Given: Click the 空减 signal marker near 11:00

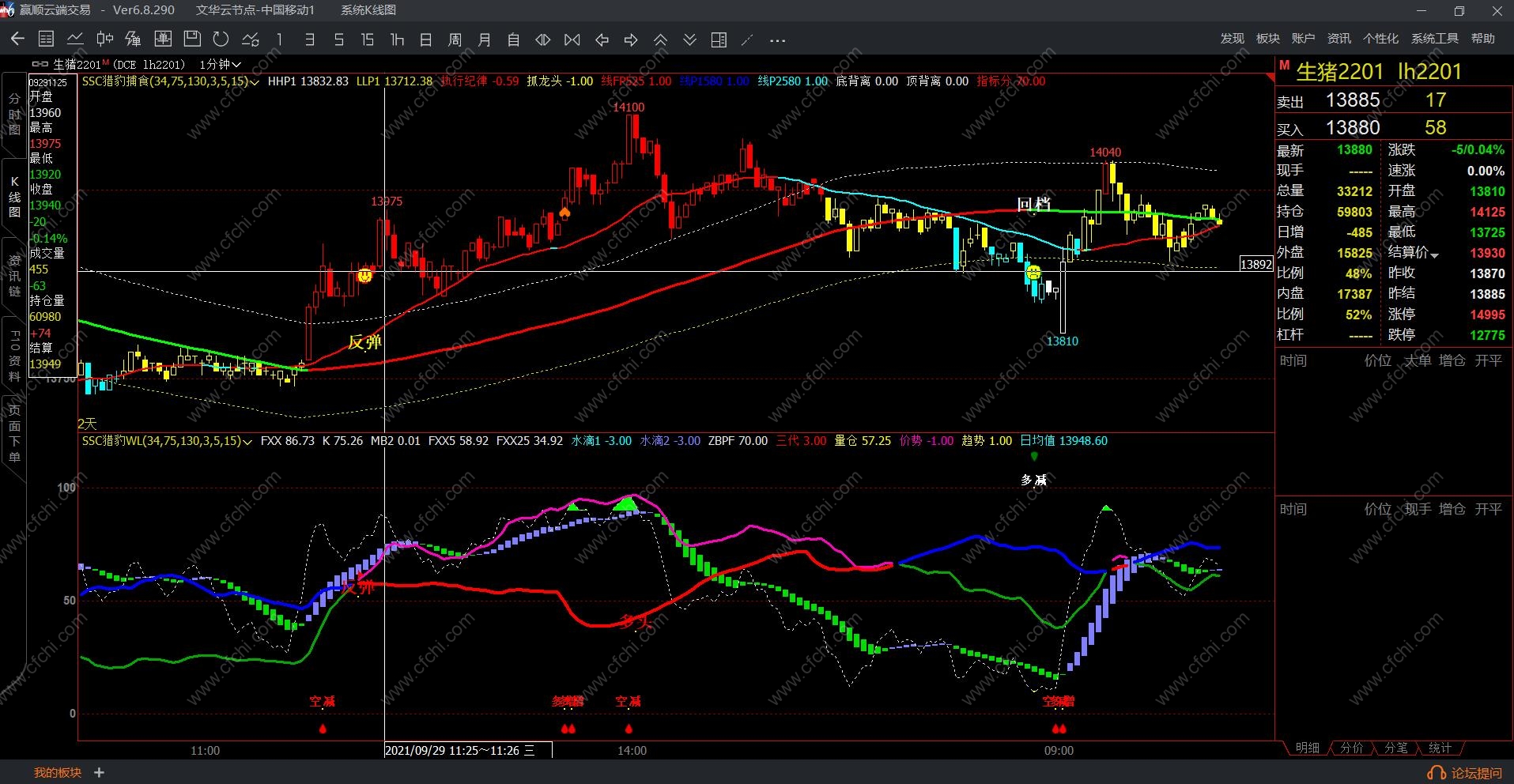Looking at the screenshot, I should [322, 701].
